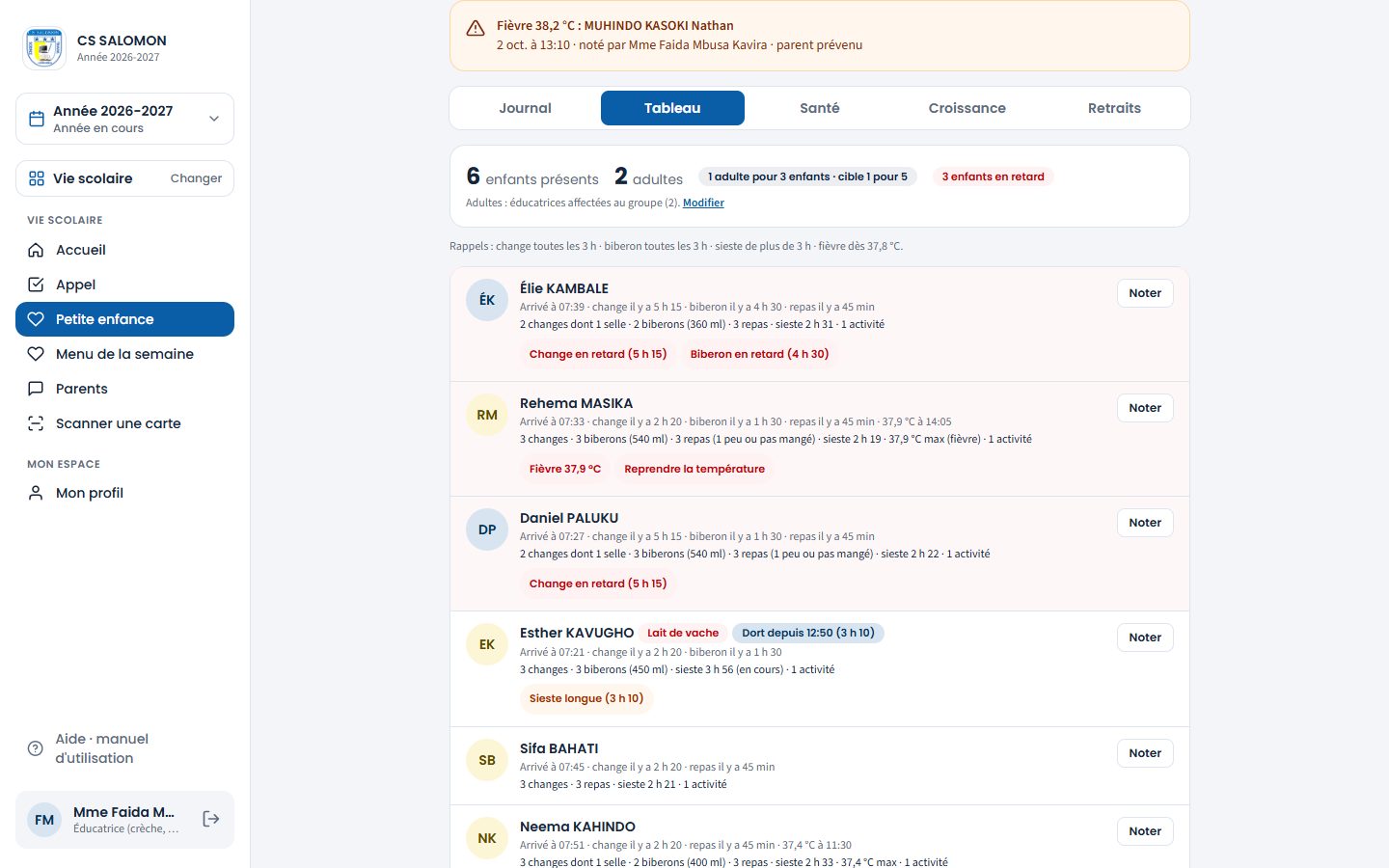Open the Santé tab

pyautogui.click(x=820, y=108)
